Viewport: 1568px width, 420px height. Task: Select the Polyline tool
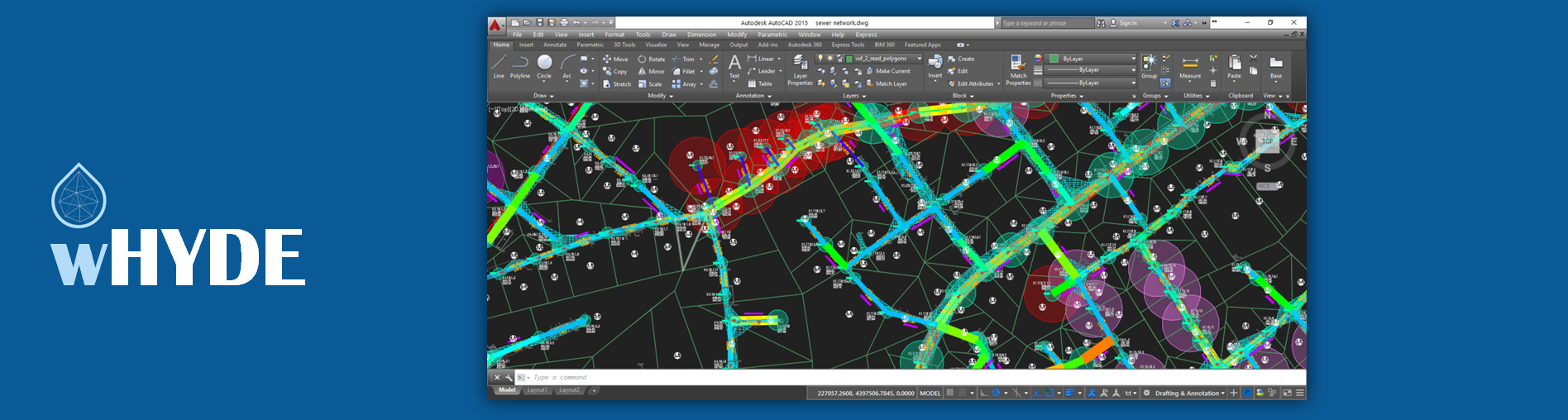(x=520, y=67)
